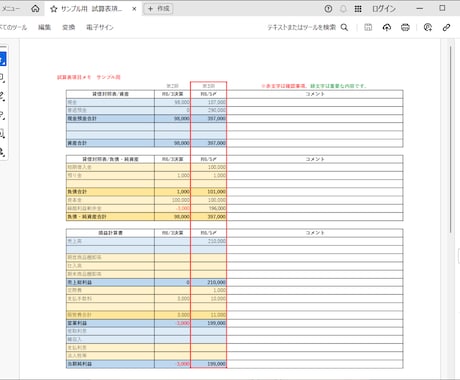Open the help question mark icon
This screenshot has width=460, height=380.
pyautogui.click(x=328, y=9)
